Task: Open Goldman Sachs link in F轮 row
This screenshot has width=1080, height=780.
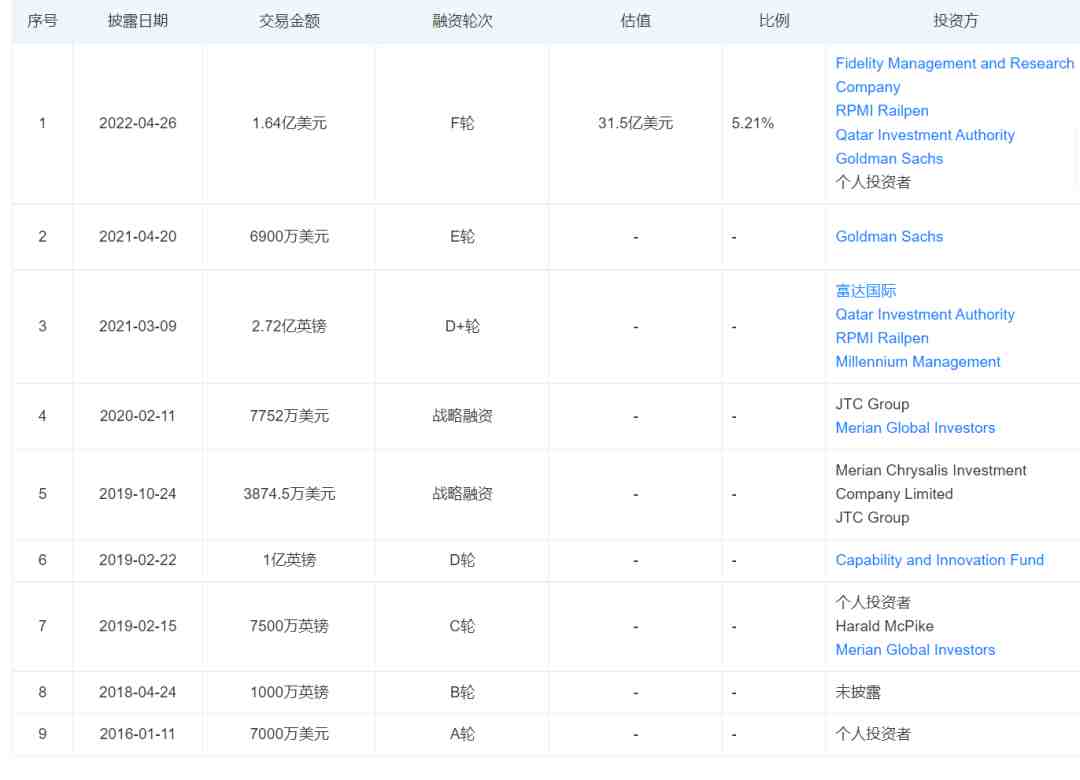Action: pos(889,158)
